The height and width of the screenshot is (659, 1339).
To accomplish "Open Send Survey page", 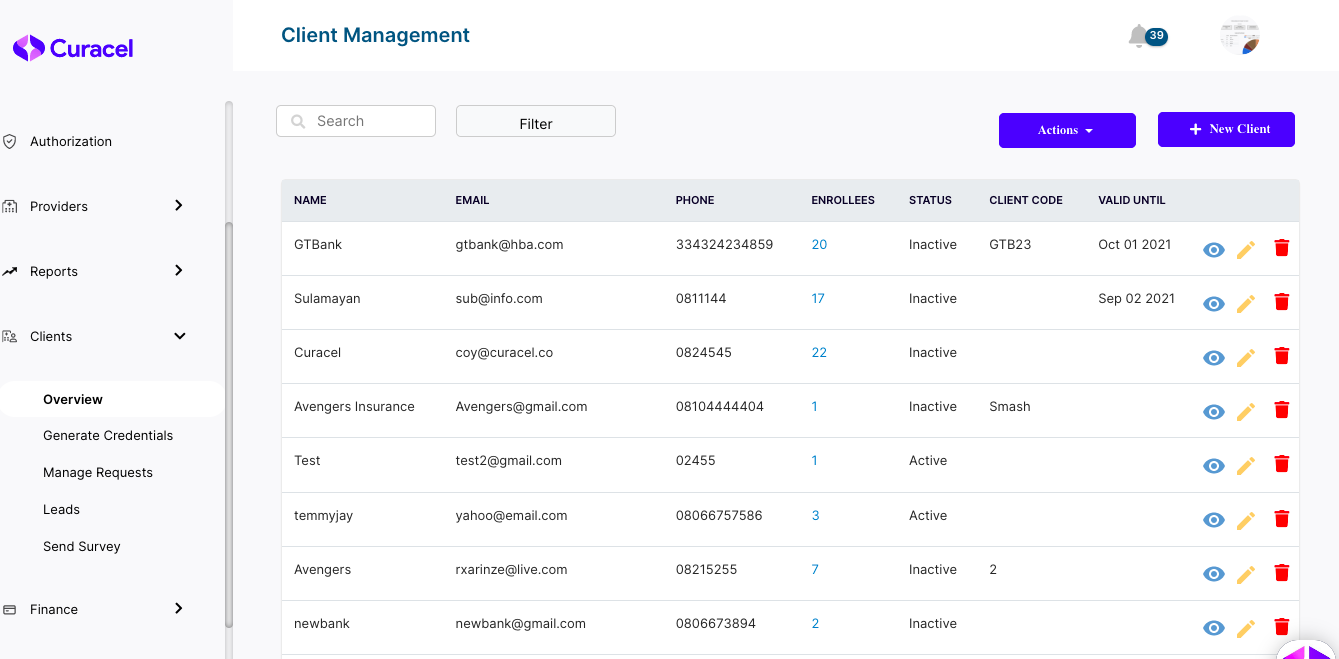I will pos(82,546).
